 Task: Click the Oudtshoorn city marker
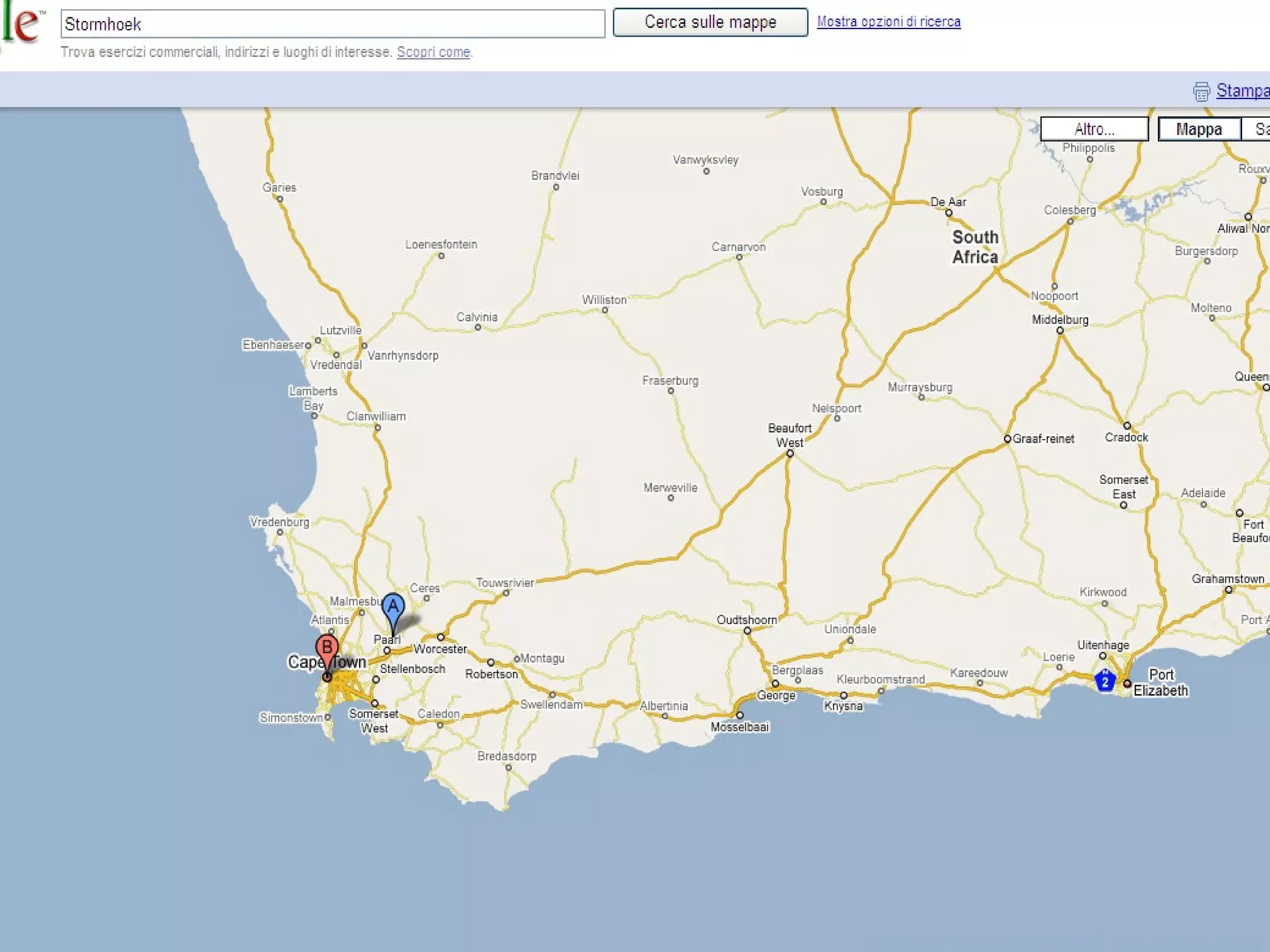coord(747,631)
